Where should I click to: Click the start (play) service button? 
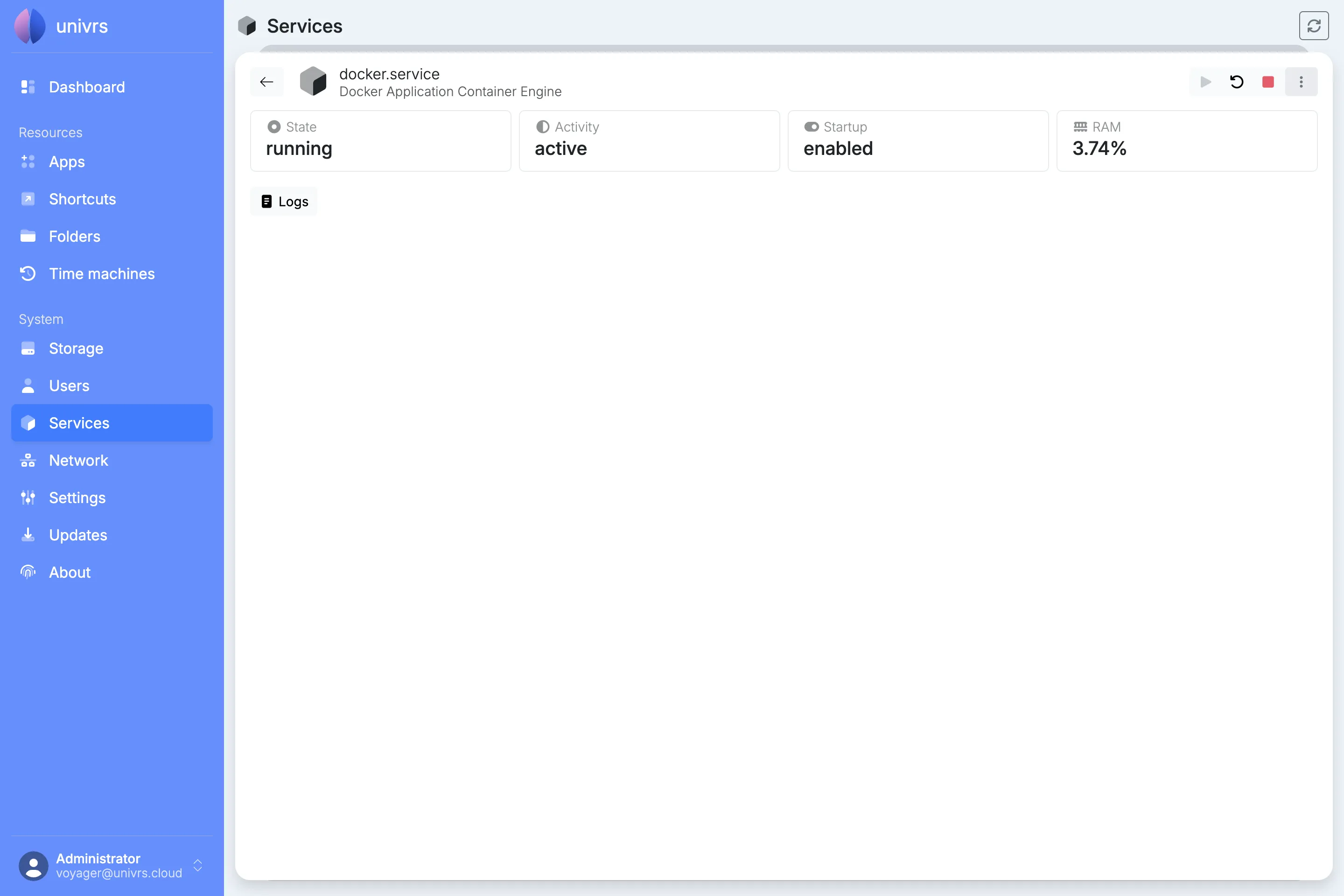[1205, 82]
